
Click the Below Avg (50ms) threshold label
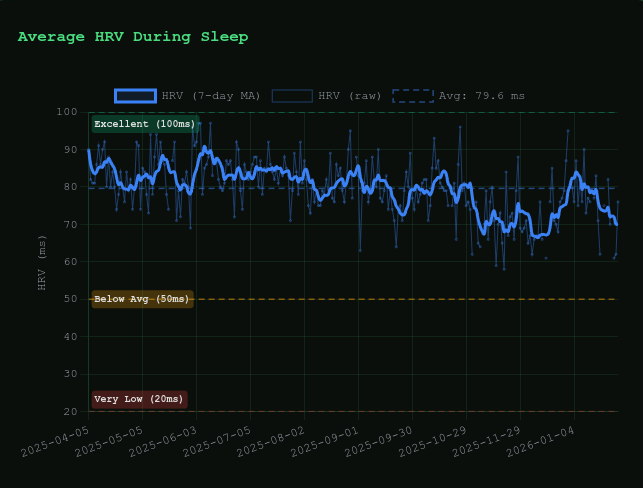pos(142,299)
